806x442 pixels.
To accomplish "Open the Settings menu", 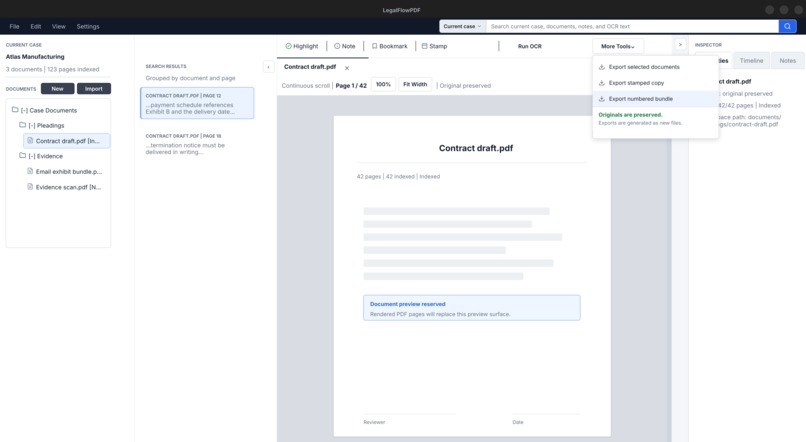I will click(x=88, y=26).
